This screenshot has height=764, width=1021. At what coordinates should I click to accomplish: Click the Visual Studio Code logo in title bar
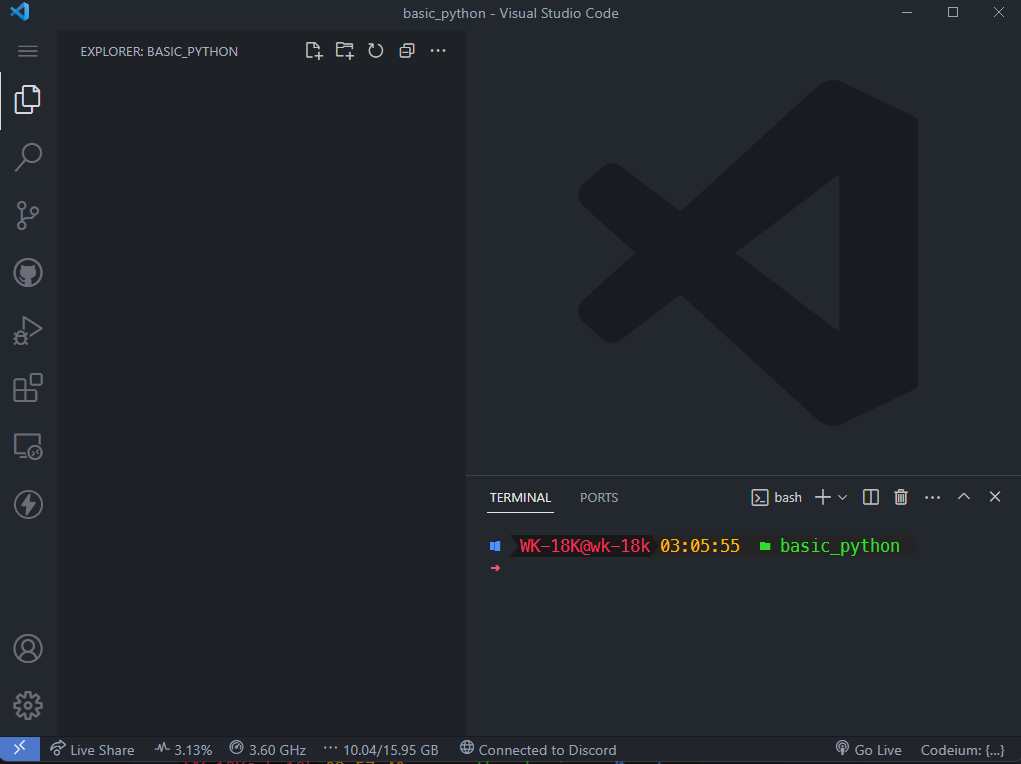(x=20, y=12)
